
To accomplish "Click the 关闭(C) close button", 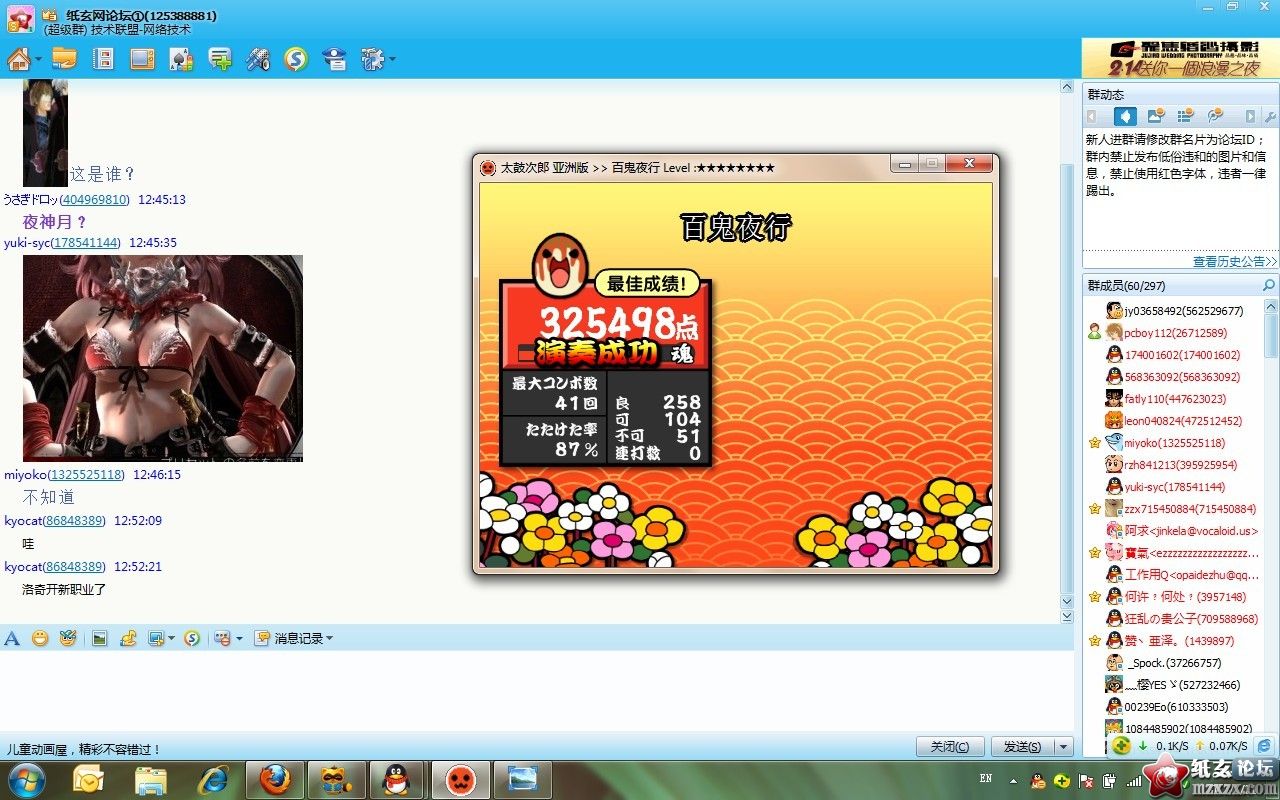I will point(950,747).
